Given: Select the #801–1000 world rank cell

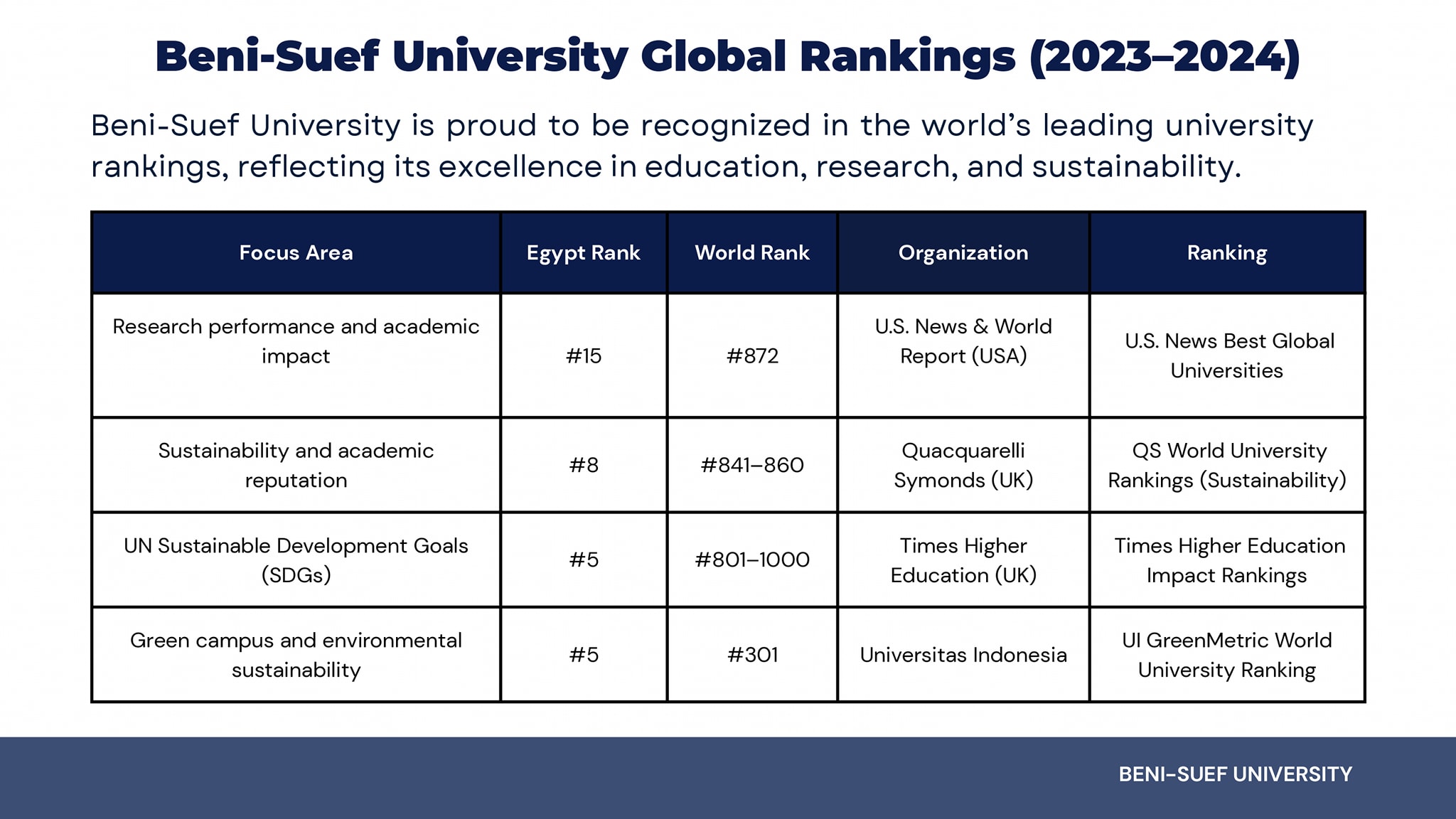Looking at the screenshot, I should pyautogui.click(x=752, y=560).
